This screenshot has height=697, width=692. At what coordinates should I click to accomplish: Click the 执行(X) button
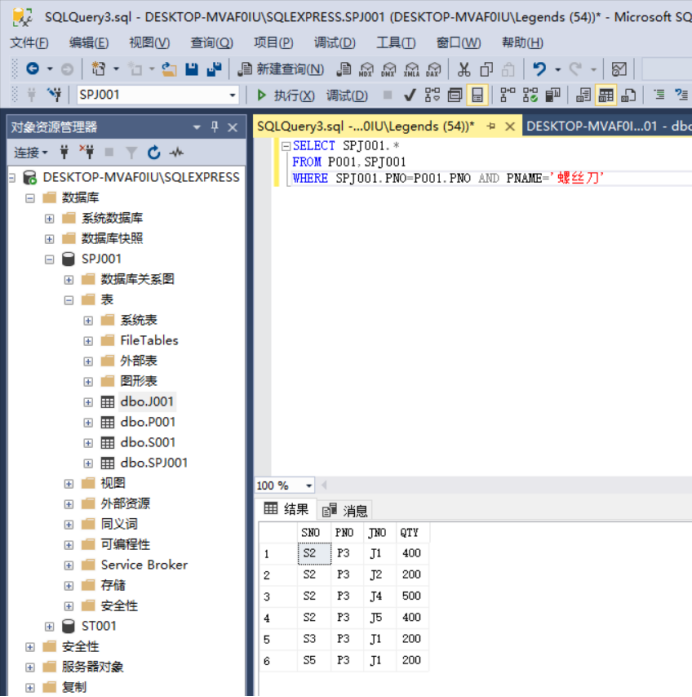click(286, 95)
